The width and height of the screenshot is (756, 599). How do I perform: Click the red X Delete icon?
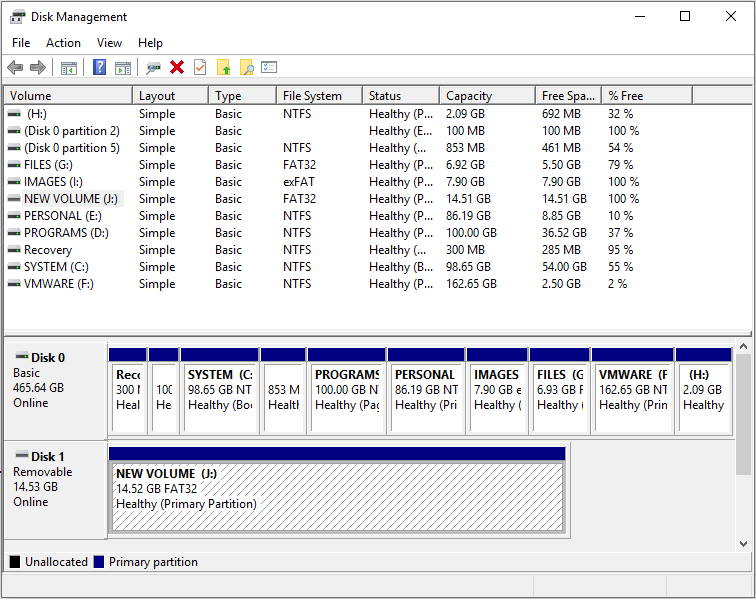(x=177, y=67)
